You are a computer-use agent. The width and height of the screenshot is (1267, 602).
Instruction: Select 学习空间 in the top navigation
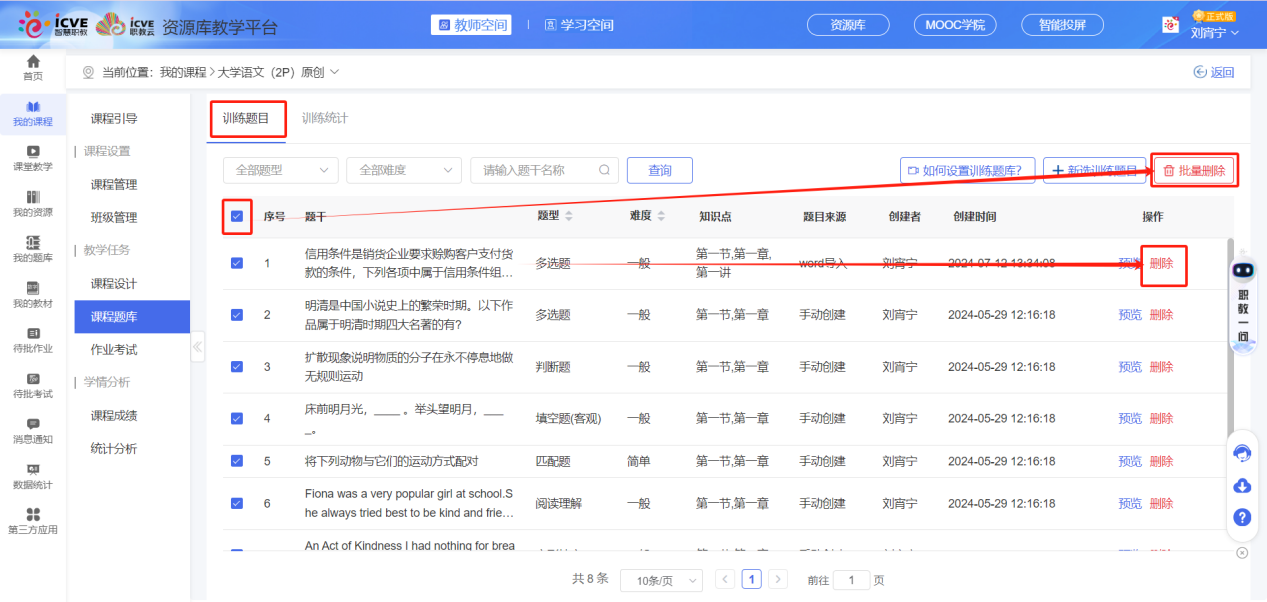click(579, 25)
